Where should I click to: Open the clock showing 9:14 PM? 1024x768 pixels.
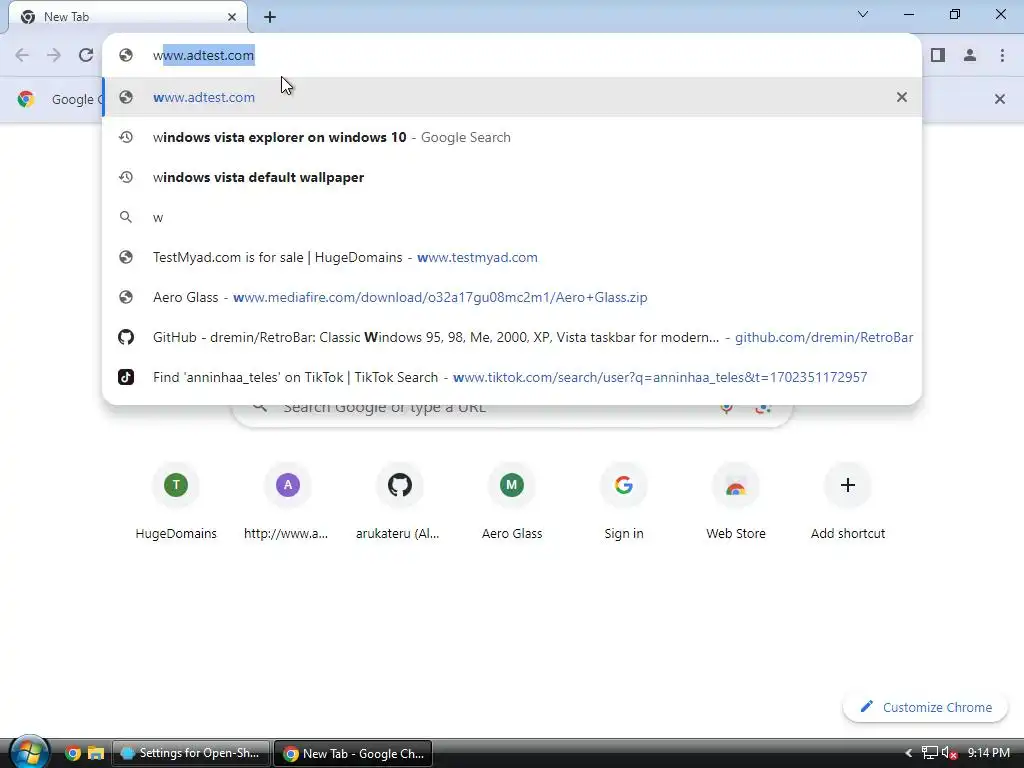989,753
